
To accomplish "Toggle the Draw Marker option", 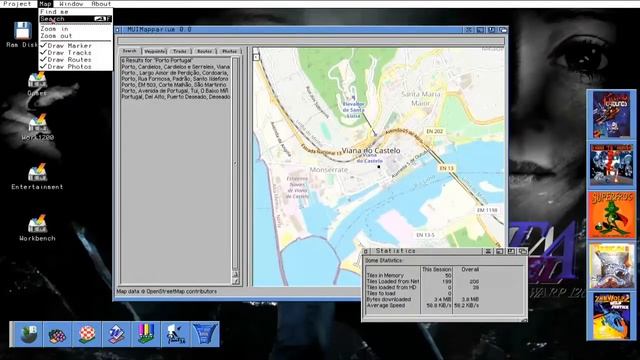I will pos(76,46).
